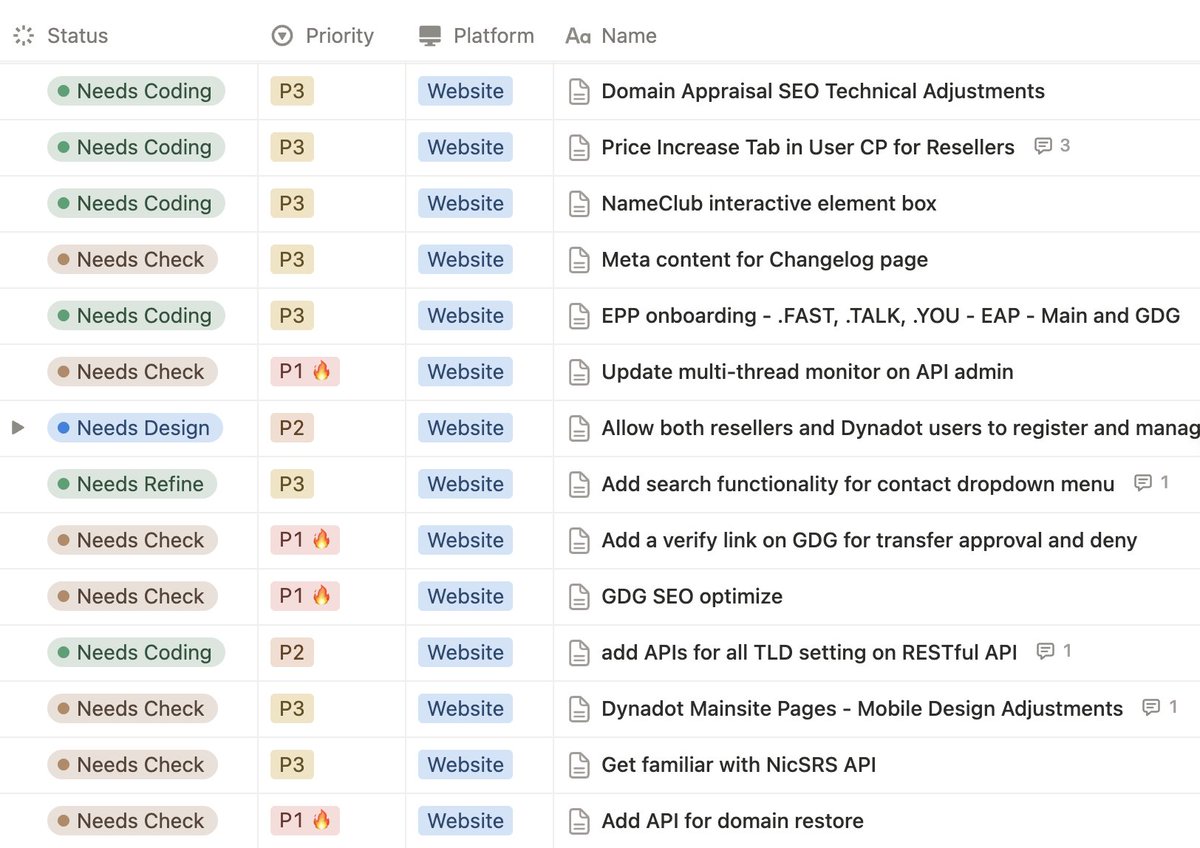This screenshot has height=848, width=1200.
Task: Click page icon beside Price Increase Tab row
Action: point(579,148)
